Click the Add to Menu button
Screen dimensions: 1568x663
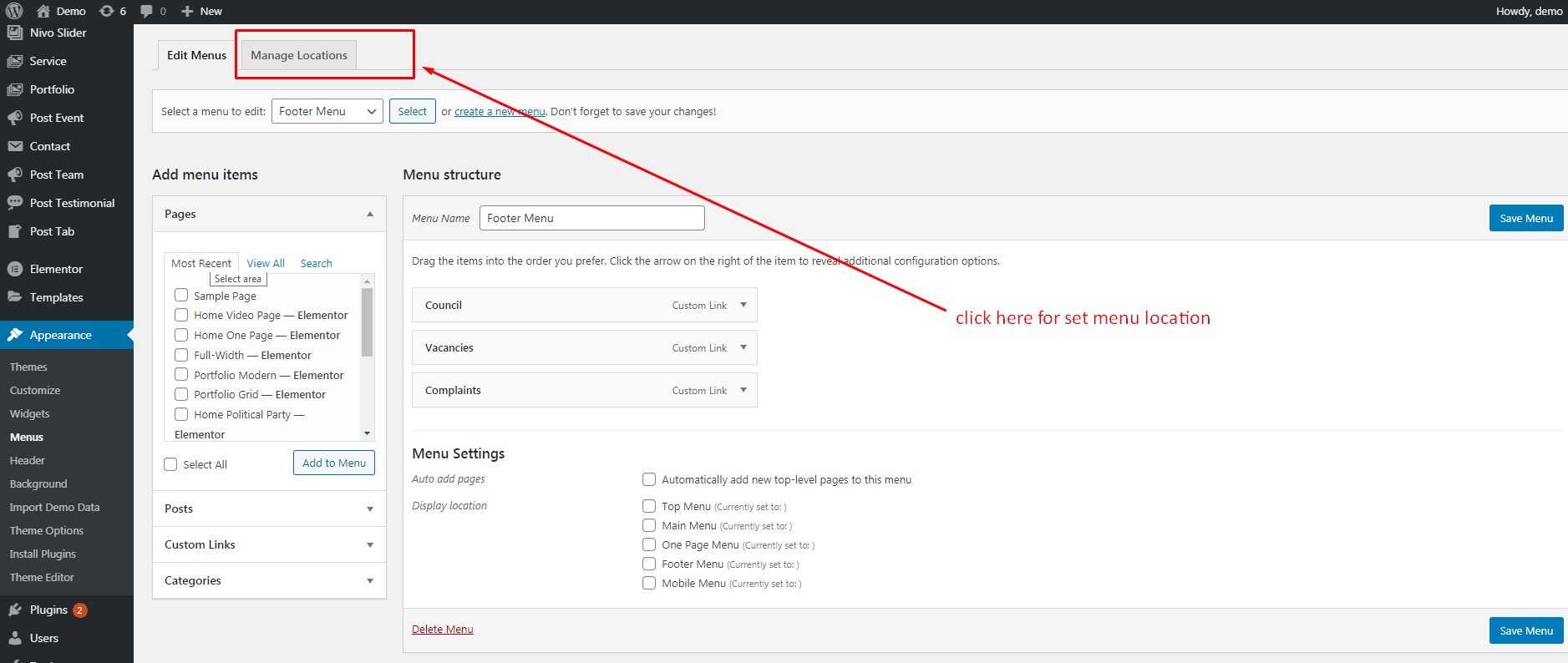pyautogui.click(x=334, y=463)
